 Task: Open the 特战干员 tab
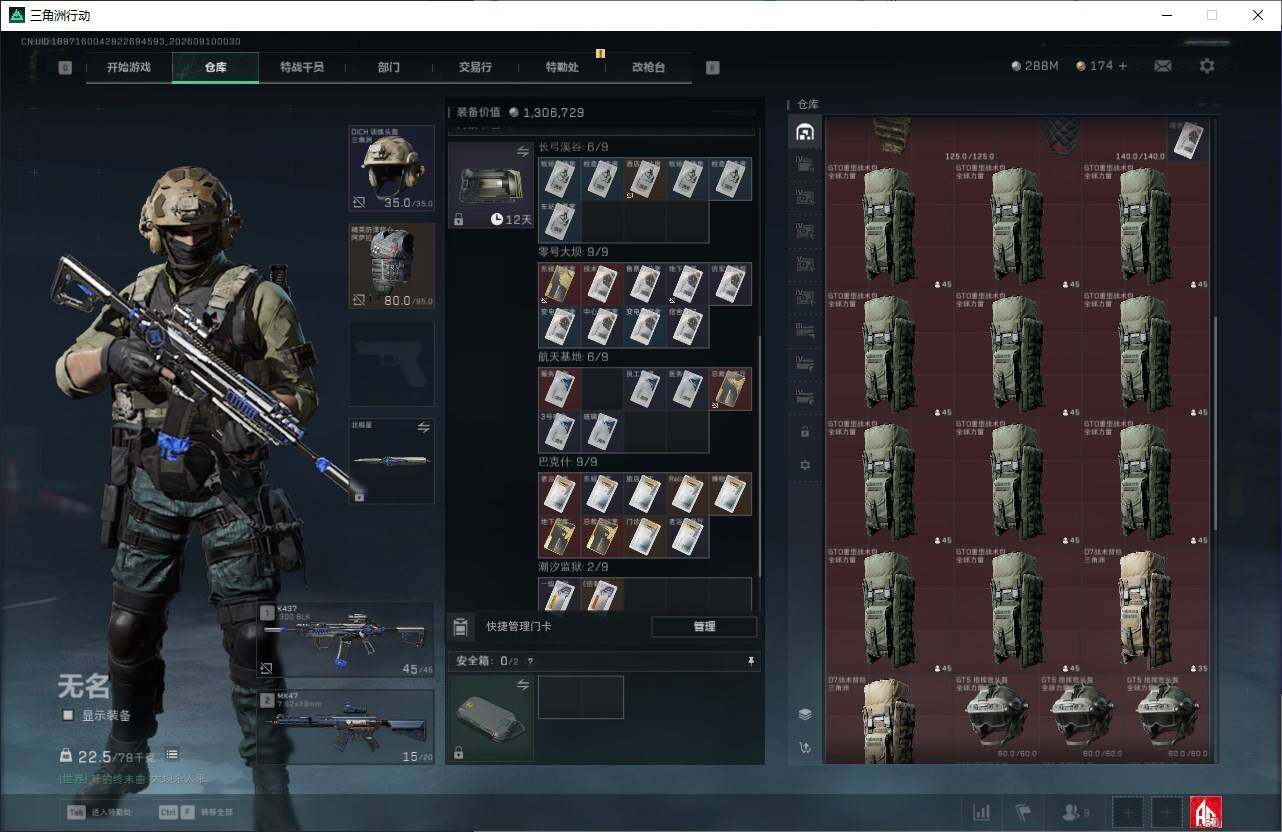point(302,68)
